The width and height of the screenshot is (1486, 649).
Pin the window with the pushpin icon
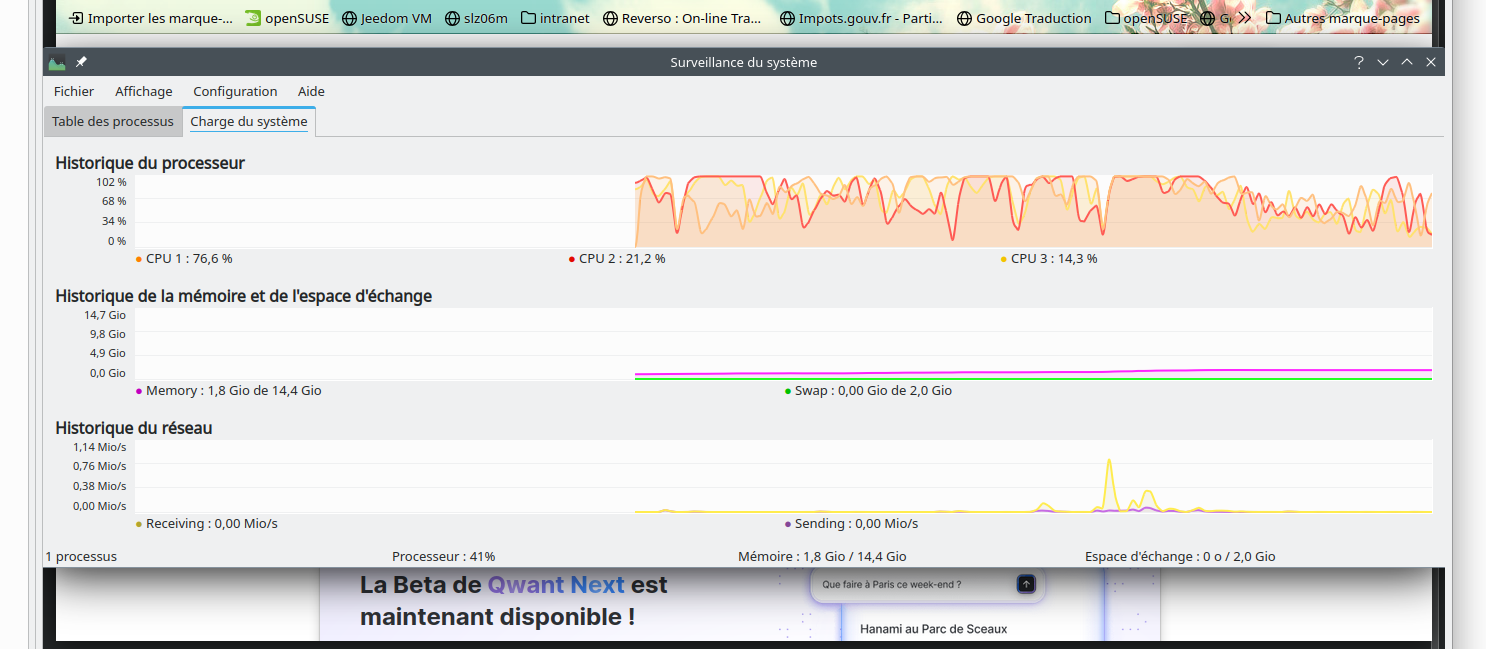(x=82, y=62)
